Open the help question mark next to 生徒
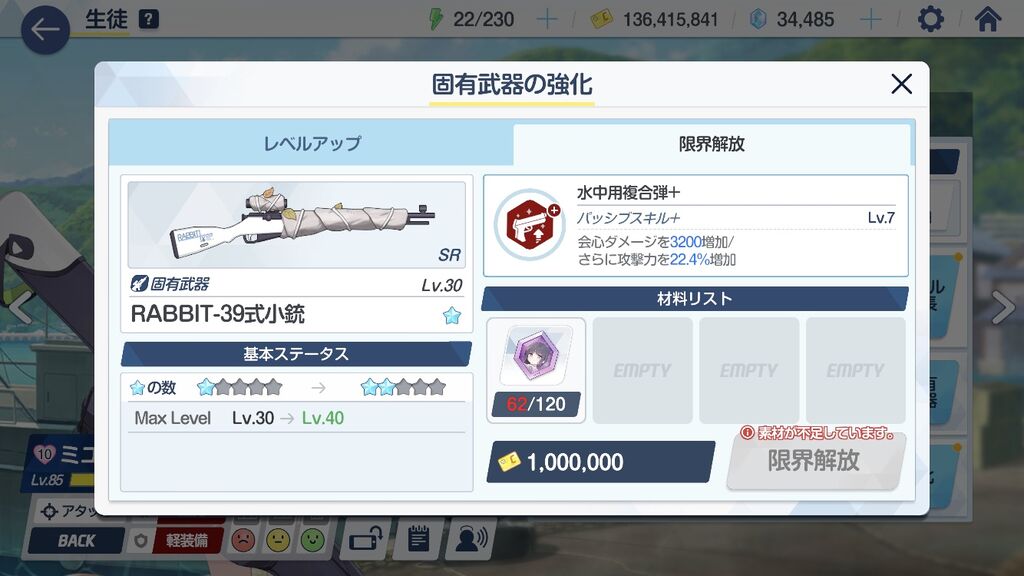The image size is (1024, 576). [x=149, y=20]
